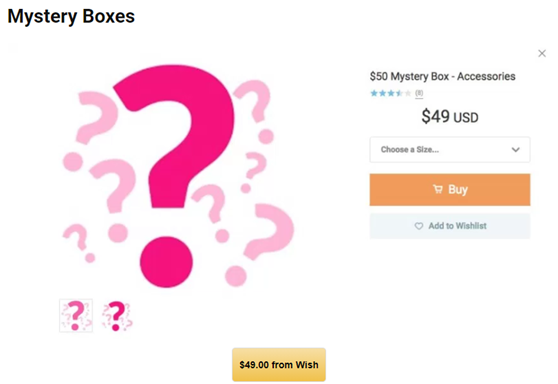Screen dimensions: 558x384
Task: Click the heart icon beside Add to Wishlist
Action: [419, 226]
